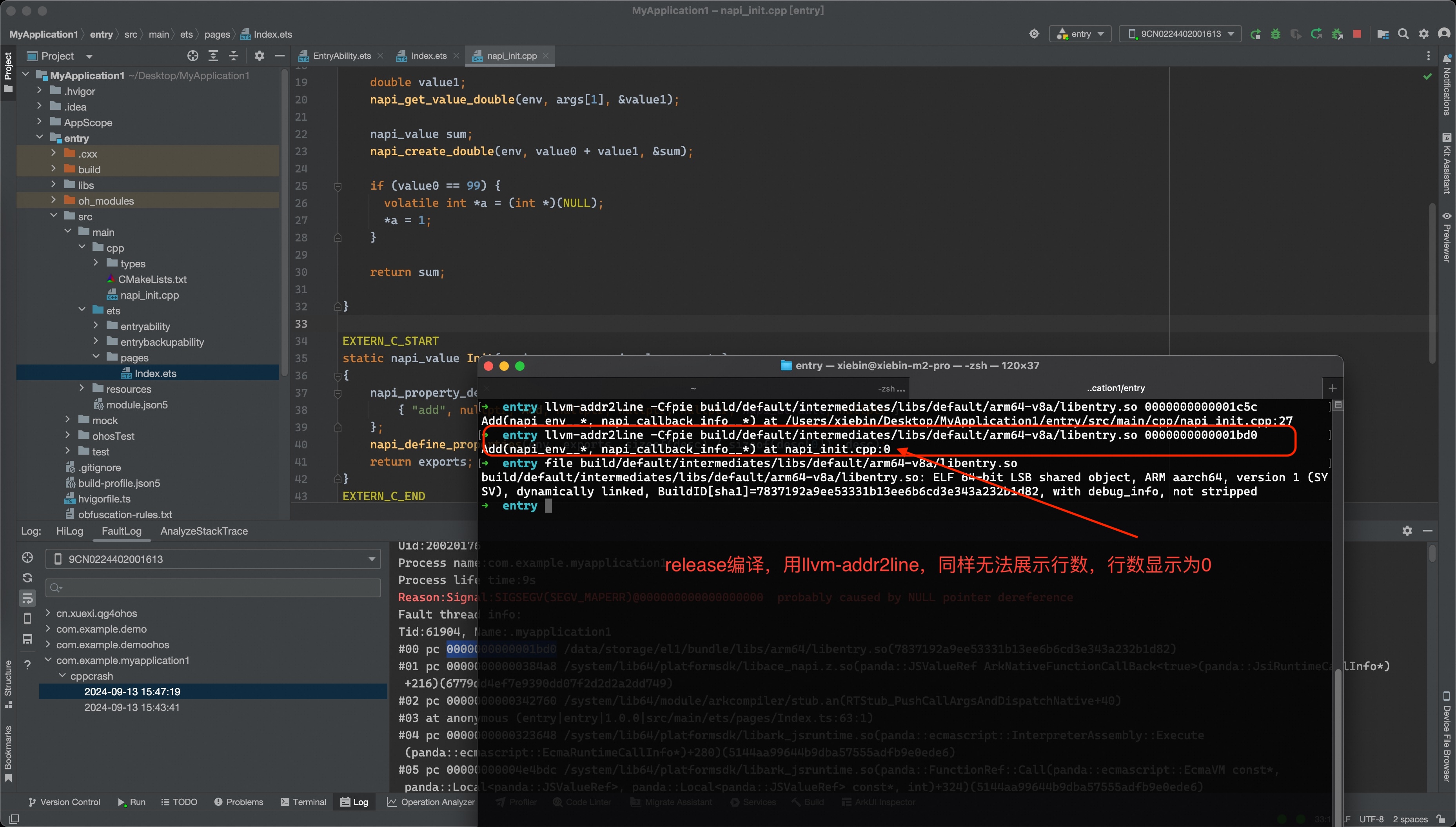The image size is (1456, 827).
Task: Open the search magnifier in top toolbar
Action: [x=1403, y=34]
